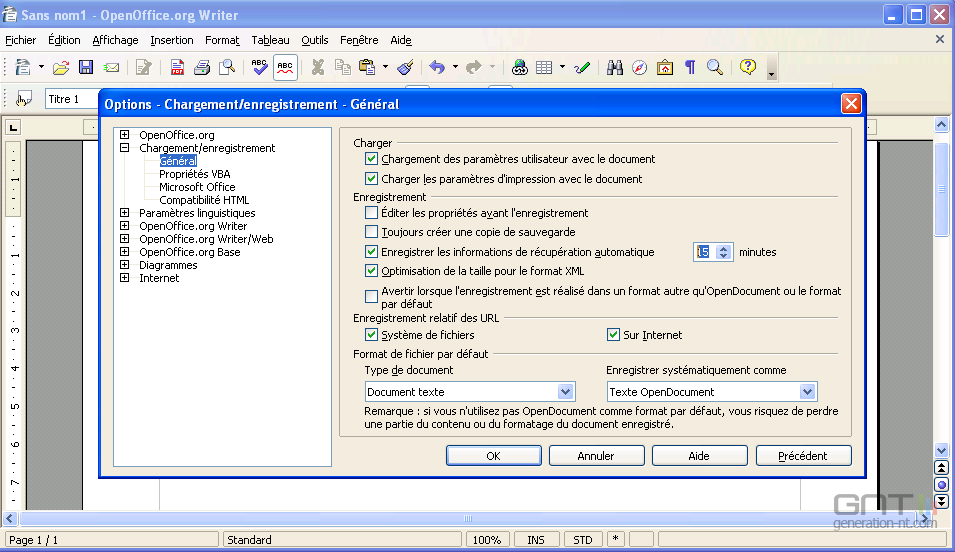Insert hyperlink icon in toolbar
955x552 pixels.
(520, 67)
